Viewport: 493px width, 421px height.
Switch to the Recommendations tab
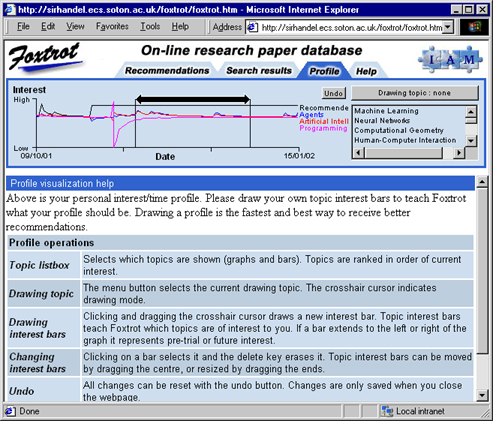tap(167, 71)
